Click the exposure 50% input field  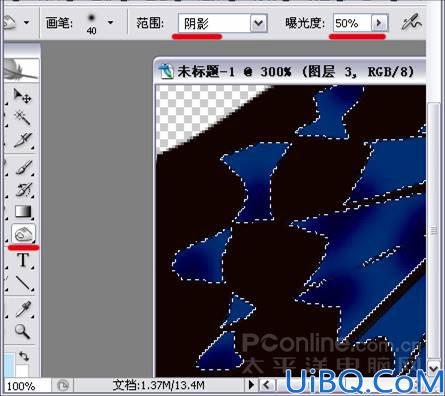(352, 23)
